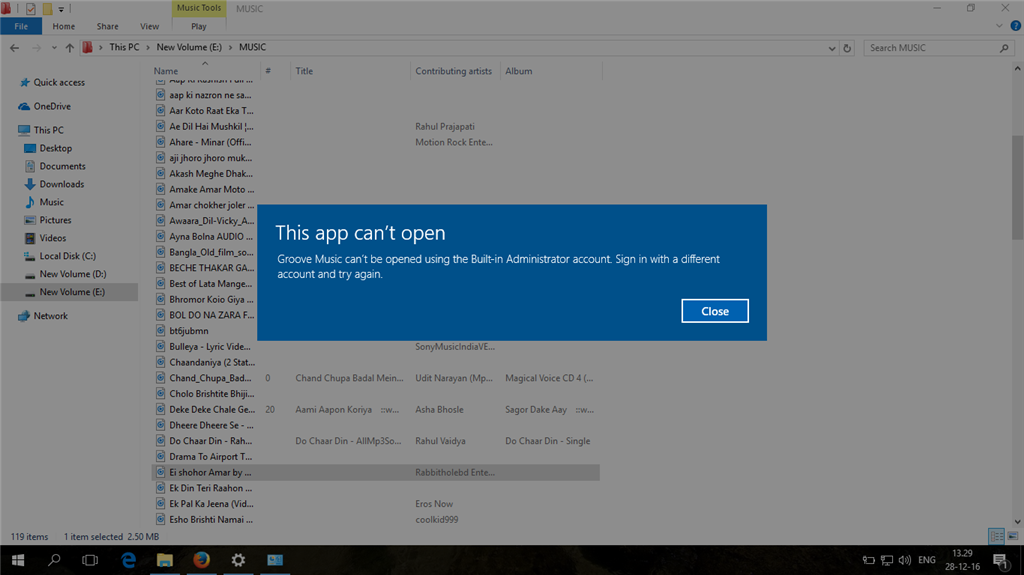Select the file 'Ek Pal Ka Jeena (Vid...'
The height and width of the screenshot is (575, 1024).
(211, 504)
